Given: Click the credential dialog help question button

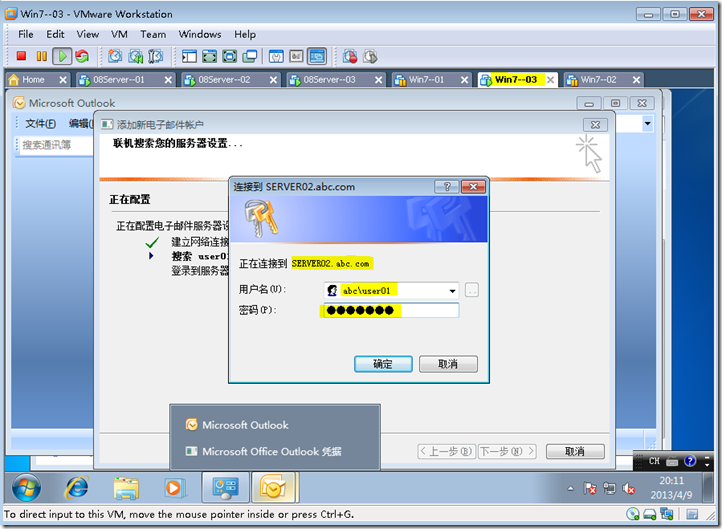Looking at the screenshot, I should point(447,186).
